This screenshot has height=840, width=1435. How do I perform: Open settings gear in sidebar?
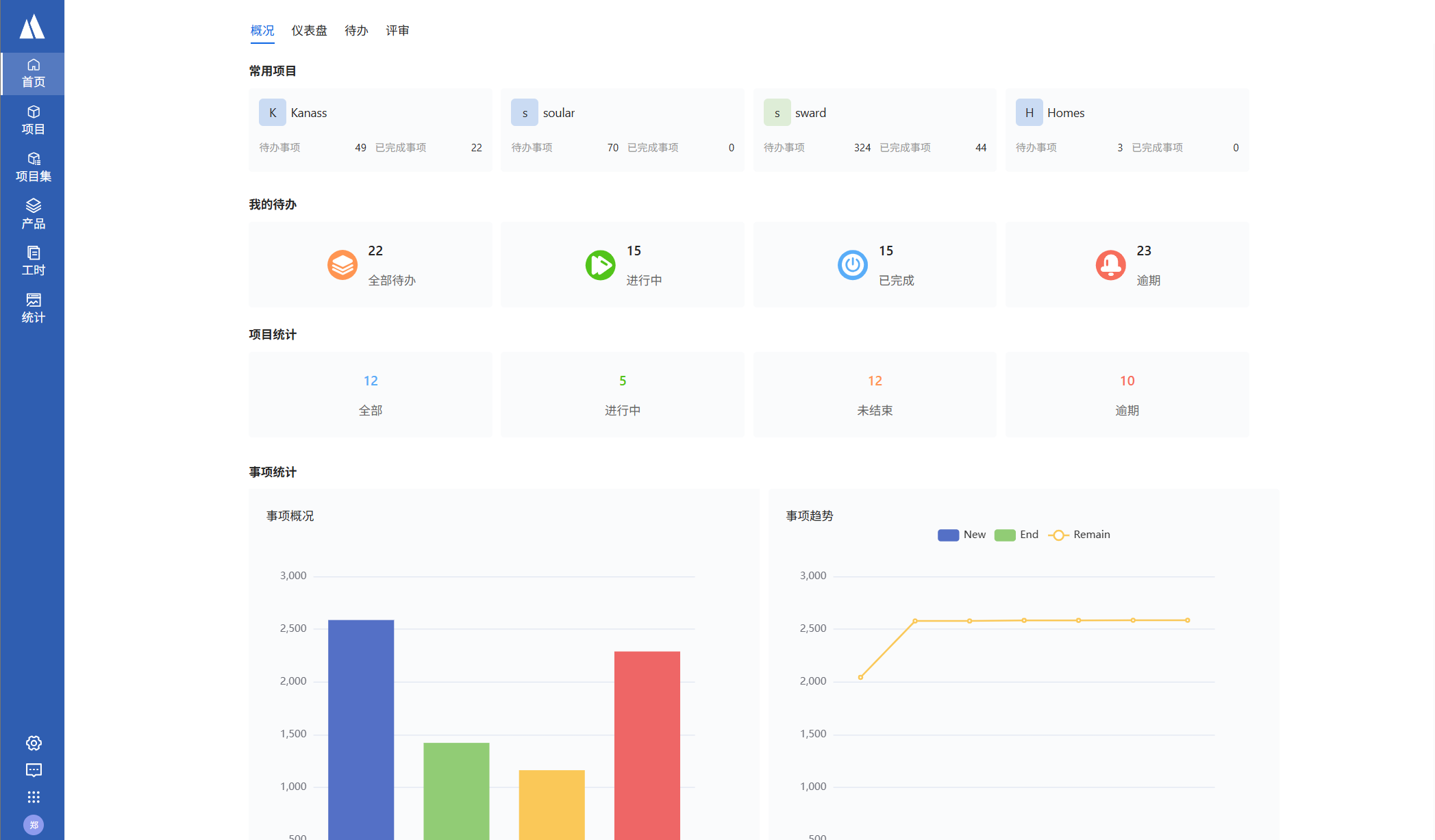click(34, 743)
